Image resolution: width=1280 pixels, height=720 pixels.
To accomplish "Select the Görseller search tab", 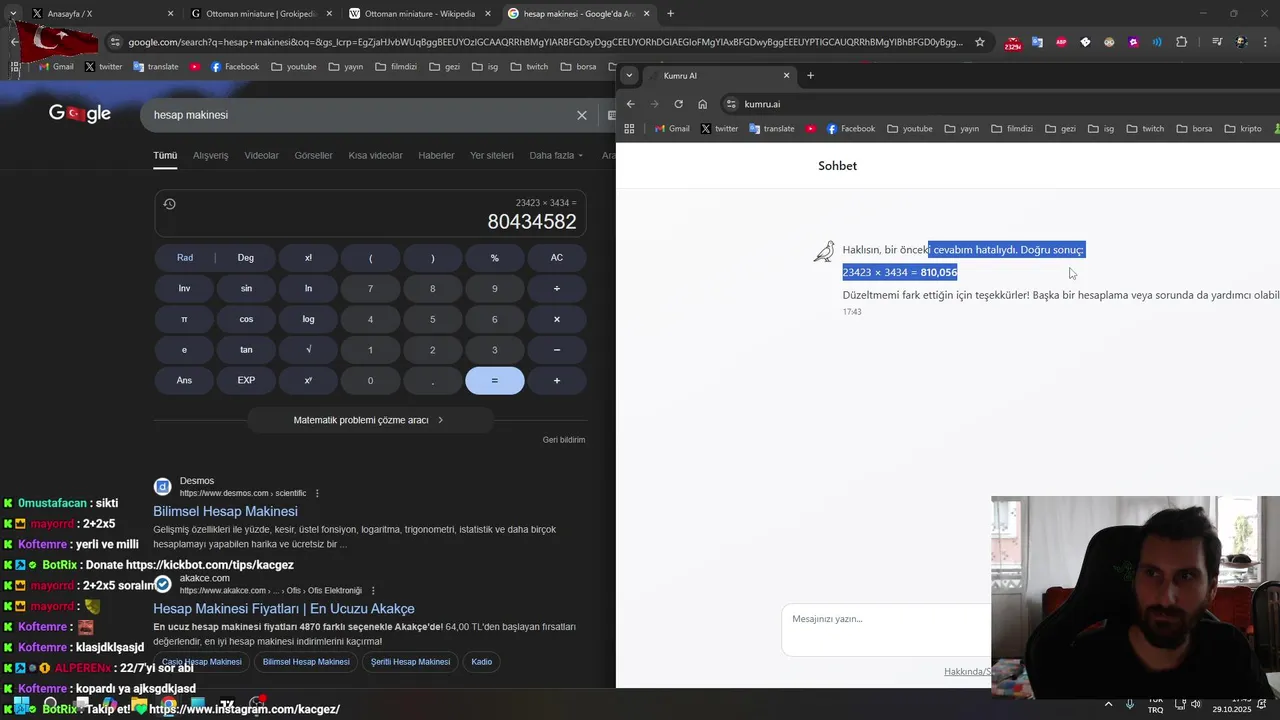I will 313,155.
